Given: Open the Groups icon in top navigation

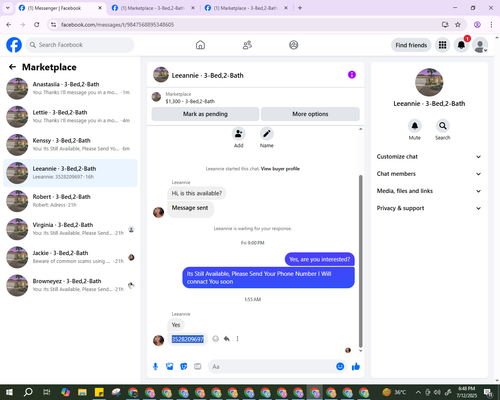Looking at the screenshot, I should 294,45.
